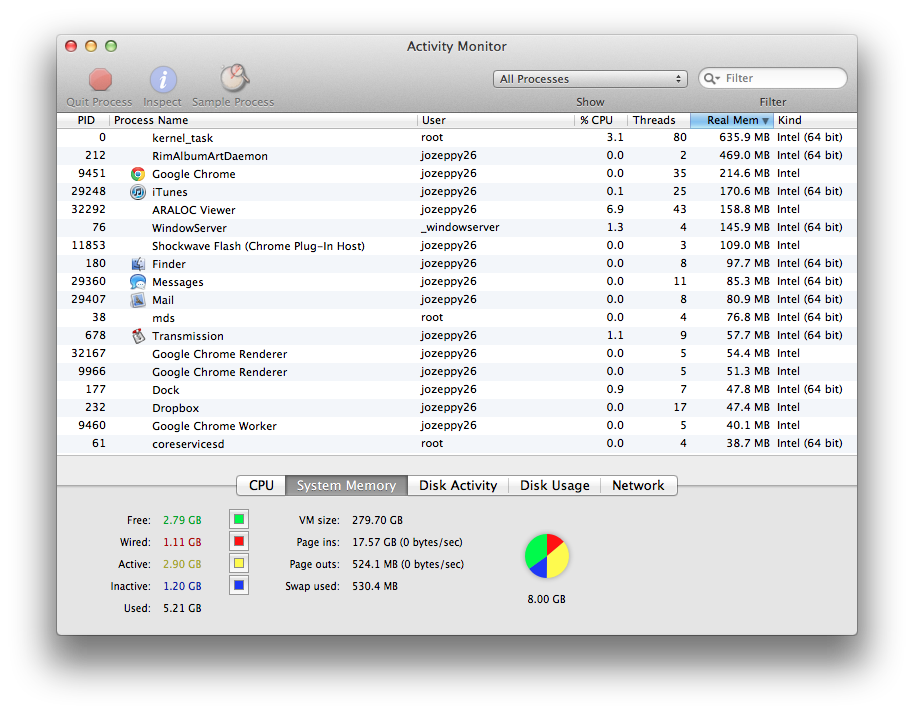Image resolution: width=914 pixels, height=714 pixels.
Task: Click the Page ins 17.57 GB value
Action: click(x=407, y=542)
